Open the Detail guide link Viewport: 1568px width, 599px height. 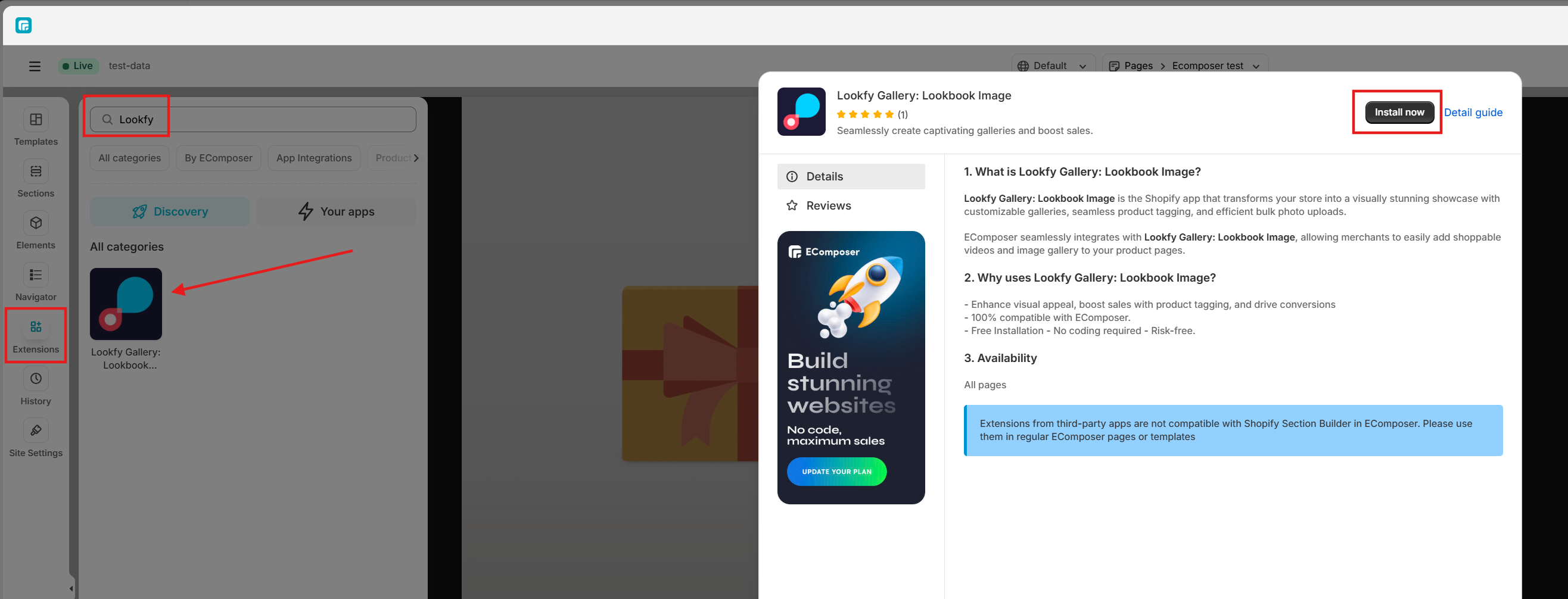[1473, 113]
